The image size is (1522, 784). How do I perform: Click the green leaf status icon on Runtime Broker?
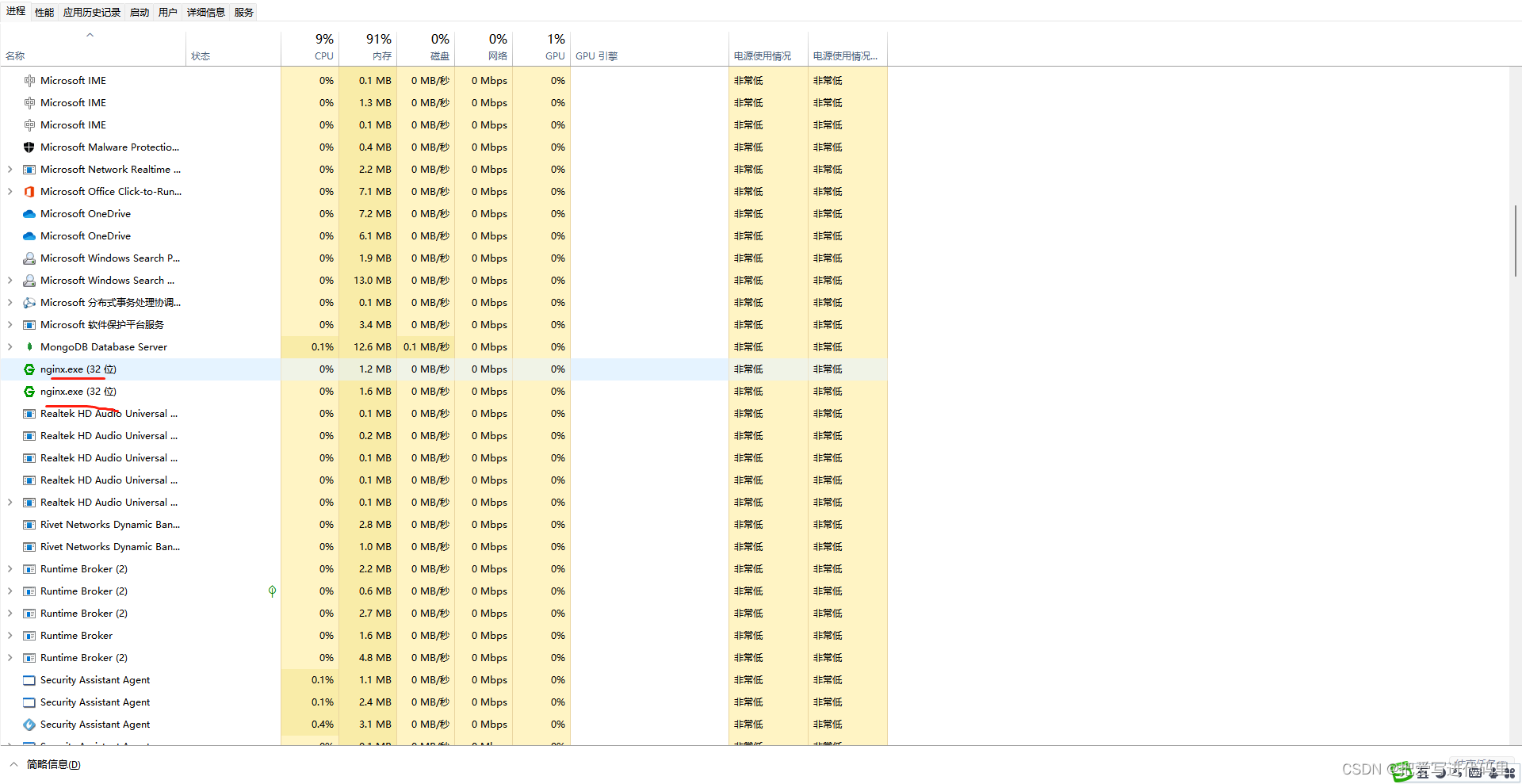(x=272, y=591)
